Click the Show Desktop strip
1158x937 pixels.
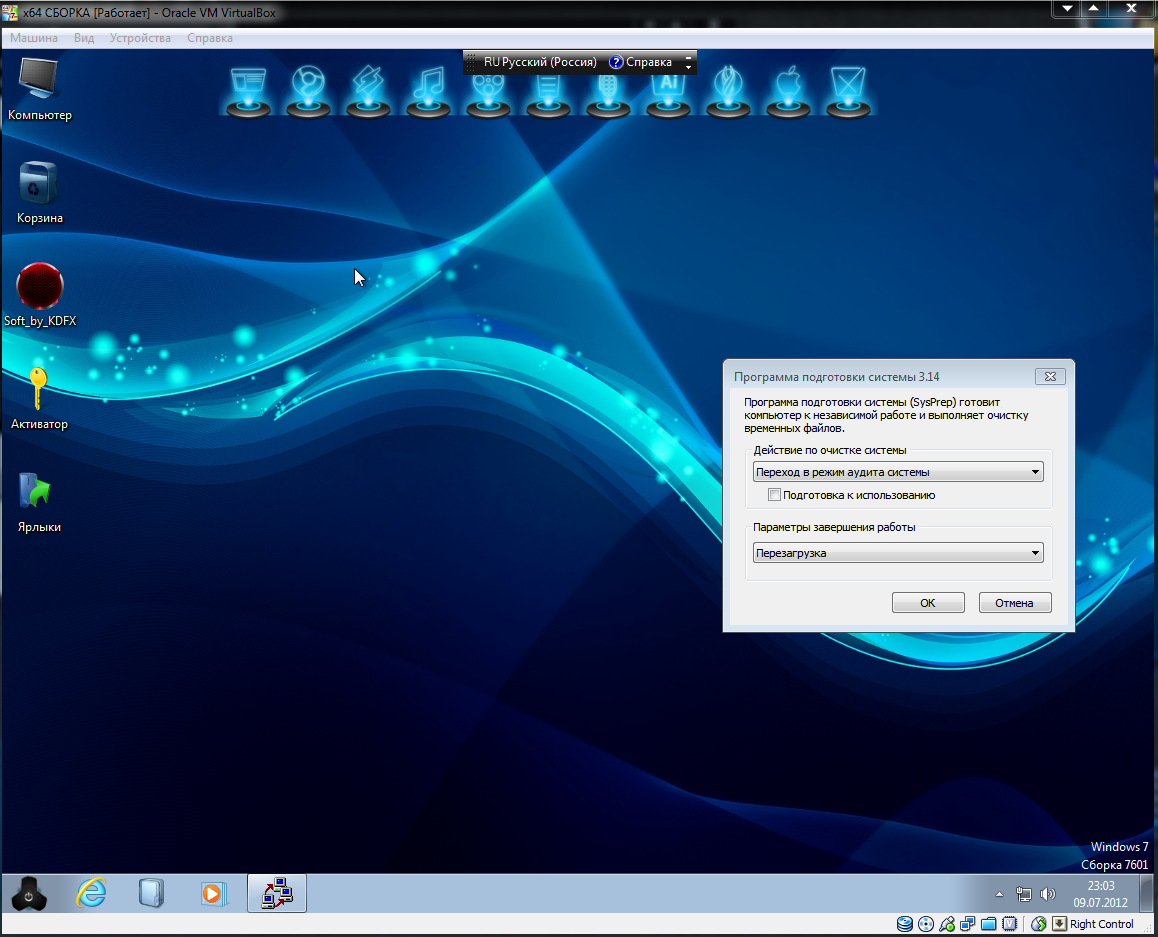tap(1147, 893)
